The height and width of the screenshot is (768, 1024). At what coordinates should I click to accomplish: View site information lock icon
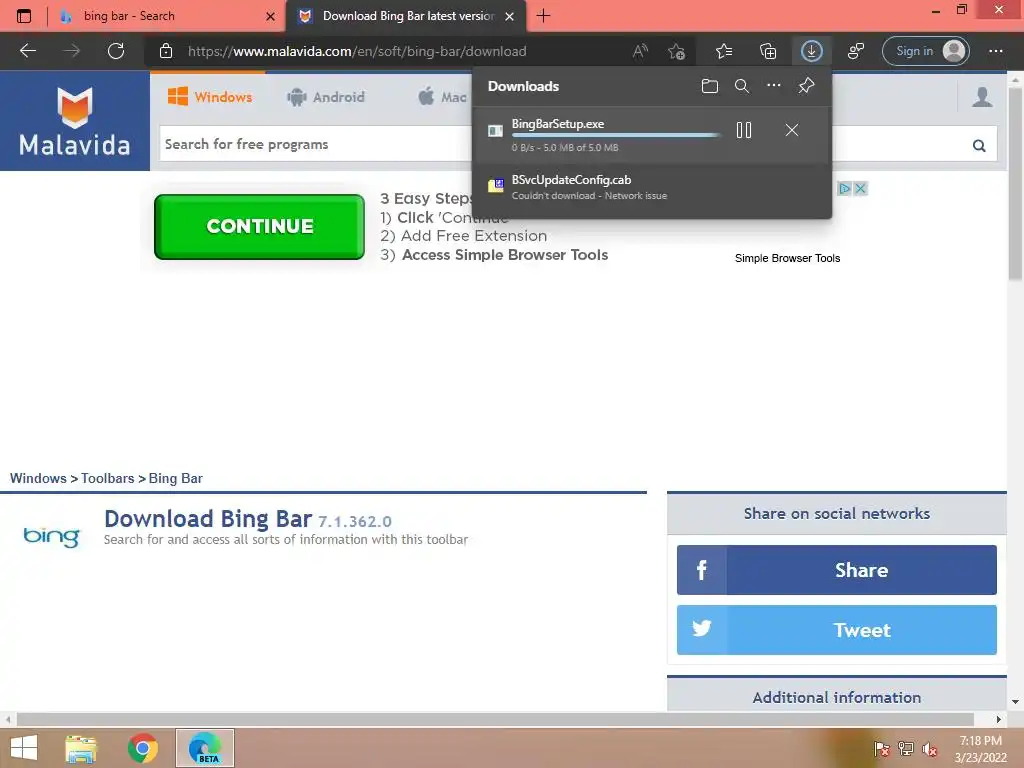[x=166, y=51]
